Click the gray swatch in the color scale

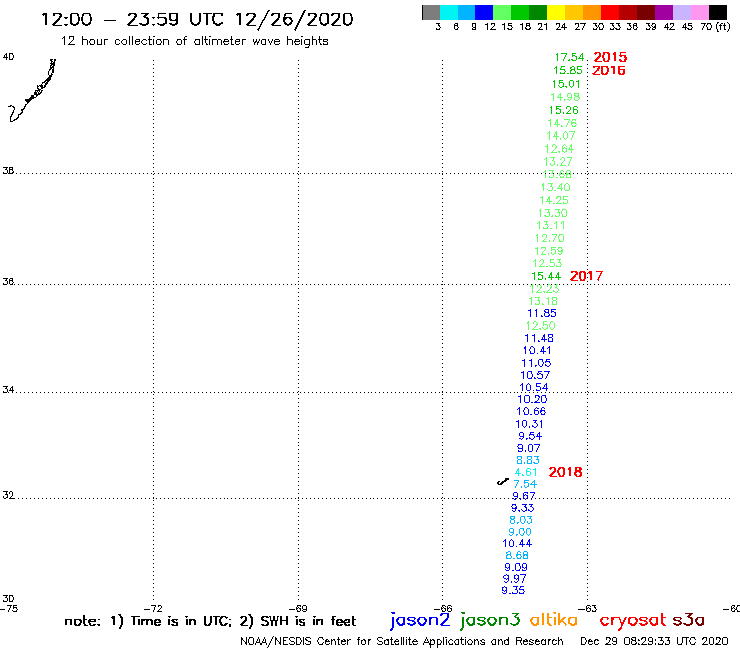click(x=431, y=12)
